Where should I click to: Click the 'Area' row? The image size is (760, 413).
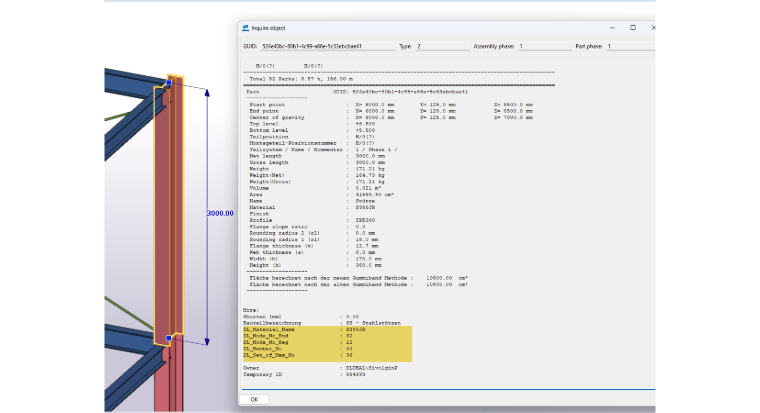(x=321, y=194)
